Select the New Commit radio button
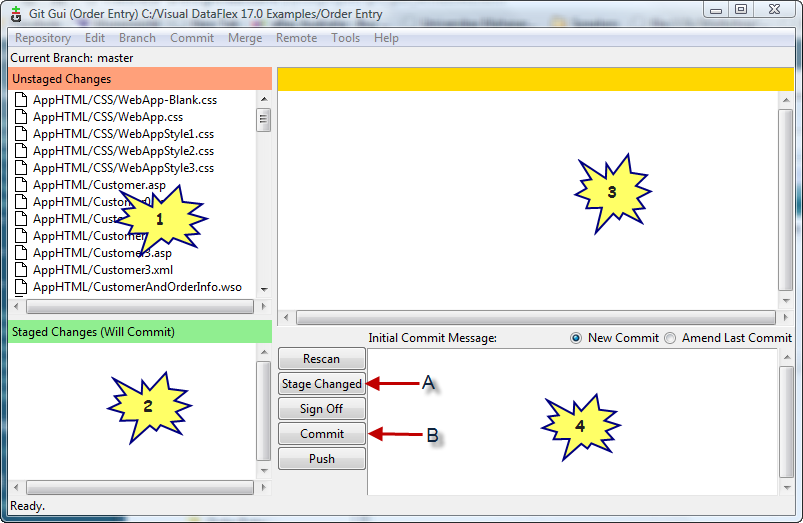Viewport: 803px width, 523px height. pos(576,338)
